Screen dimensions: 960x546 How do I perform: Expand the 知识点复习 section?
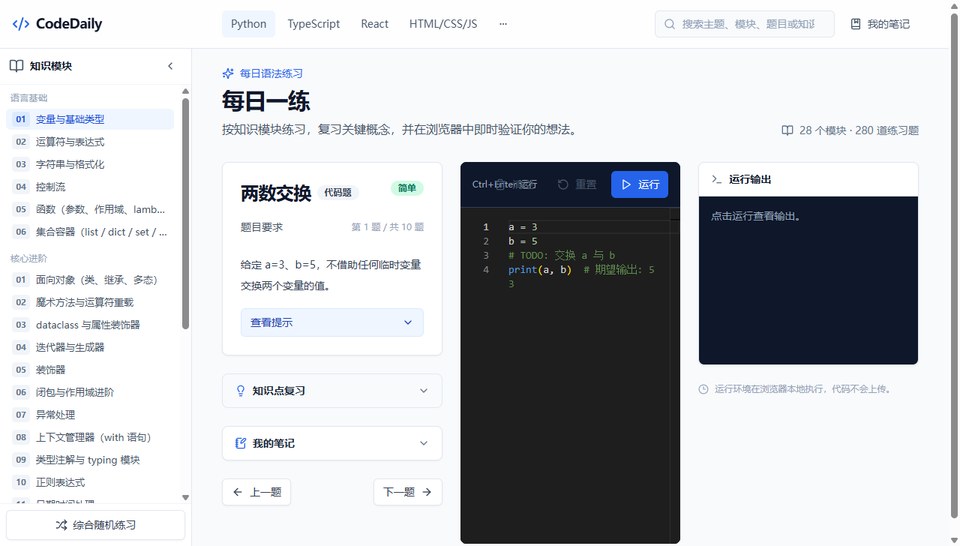[332, 391]
